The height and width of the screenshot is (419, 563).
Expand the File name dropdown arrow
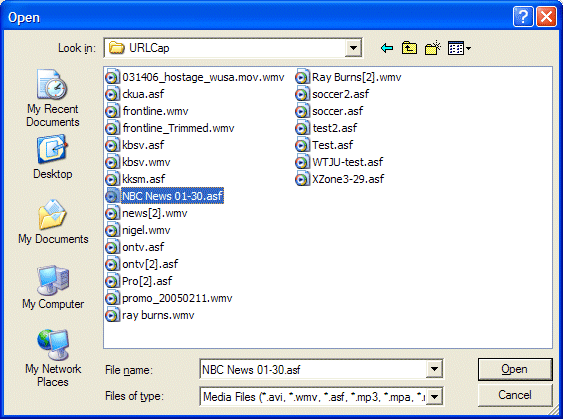(434, 369)
